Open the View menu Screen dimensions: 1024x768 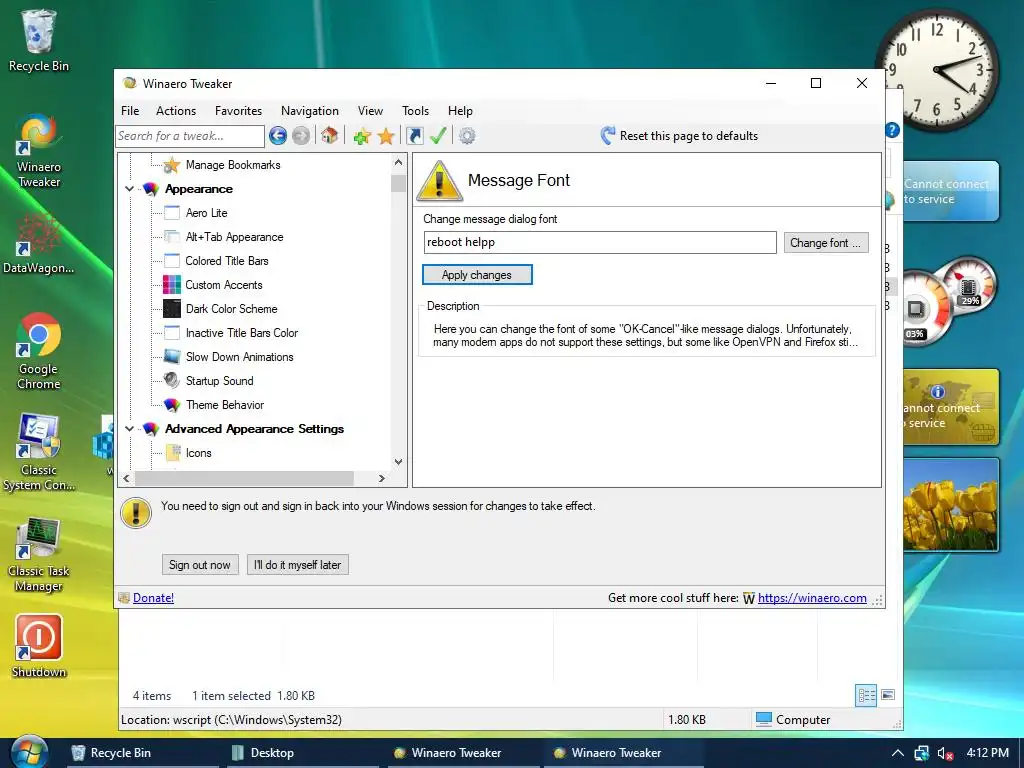pyautogui.click(x=370, y=110)
